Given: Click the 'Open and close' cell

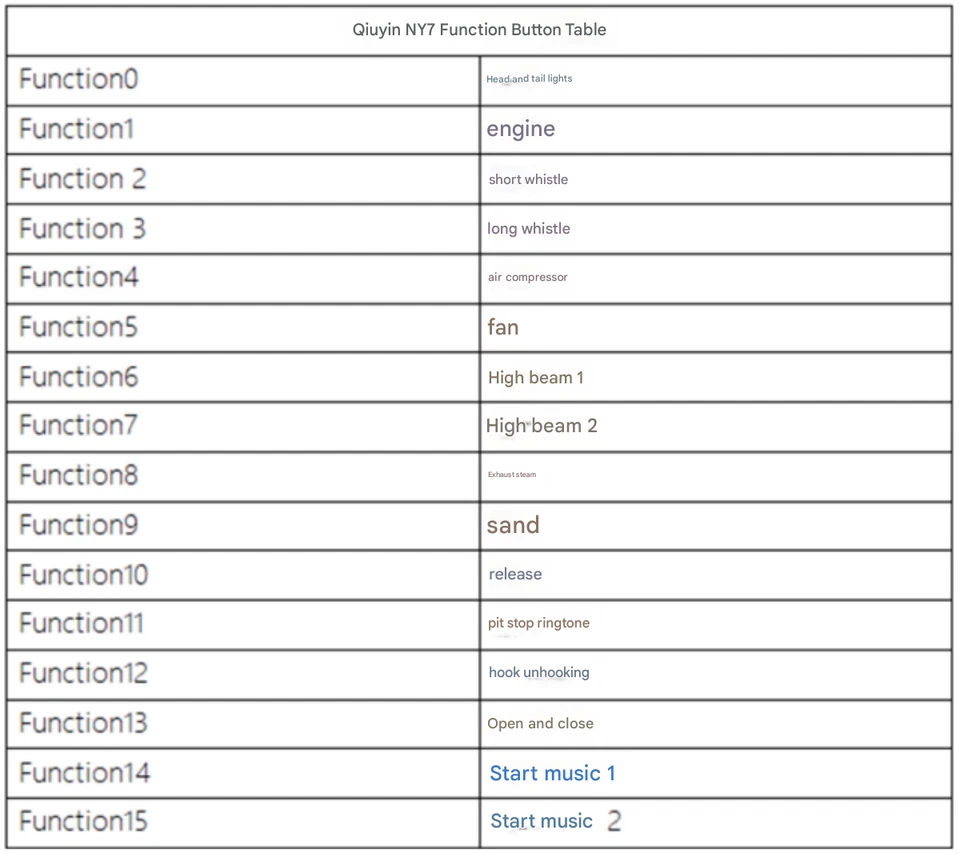Looking at the screenshot, I should [x=540, y=723].
